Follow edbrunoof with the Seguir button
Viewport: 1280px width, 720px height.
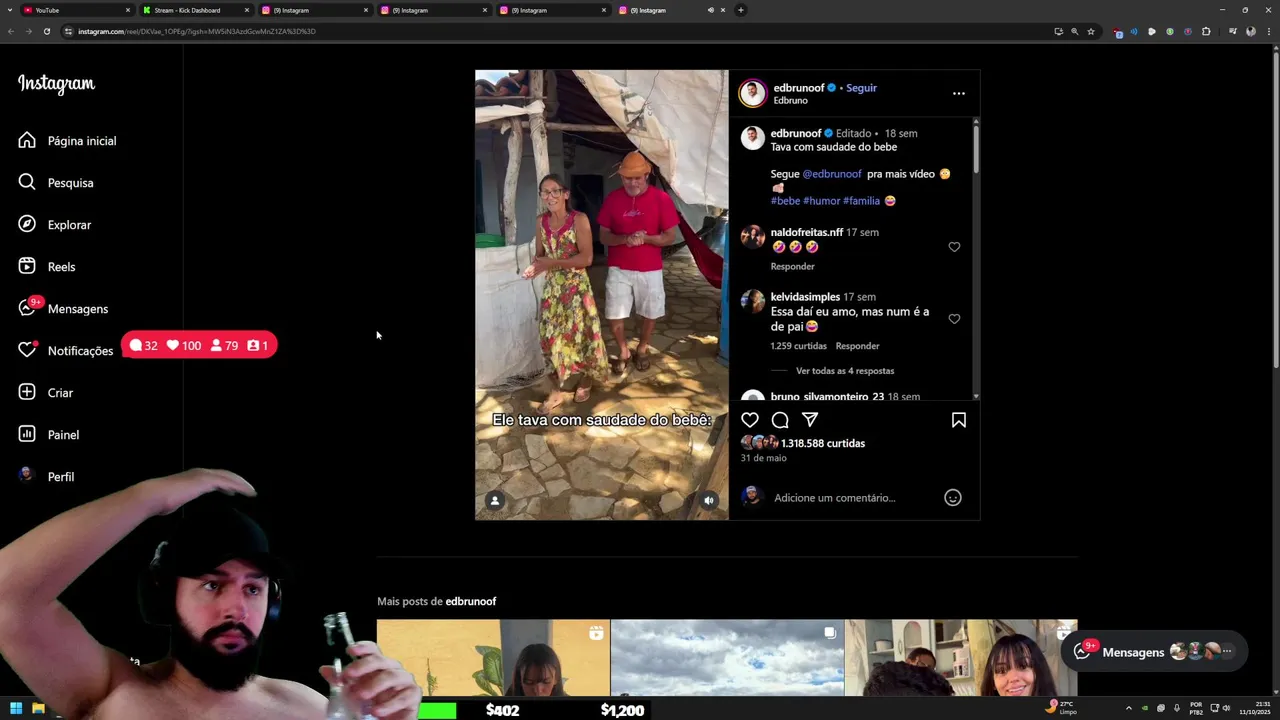point(861,88)
